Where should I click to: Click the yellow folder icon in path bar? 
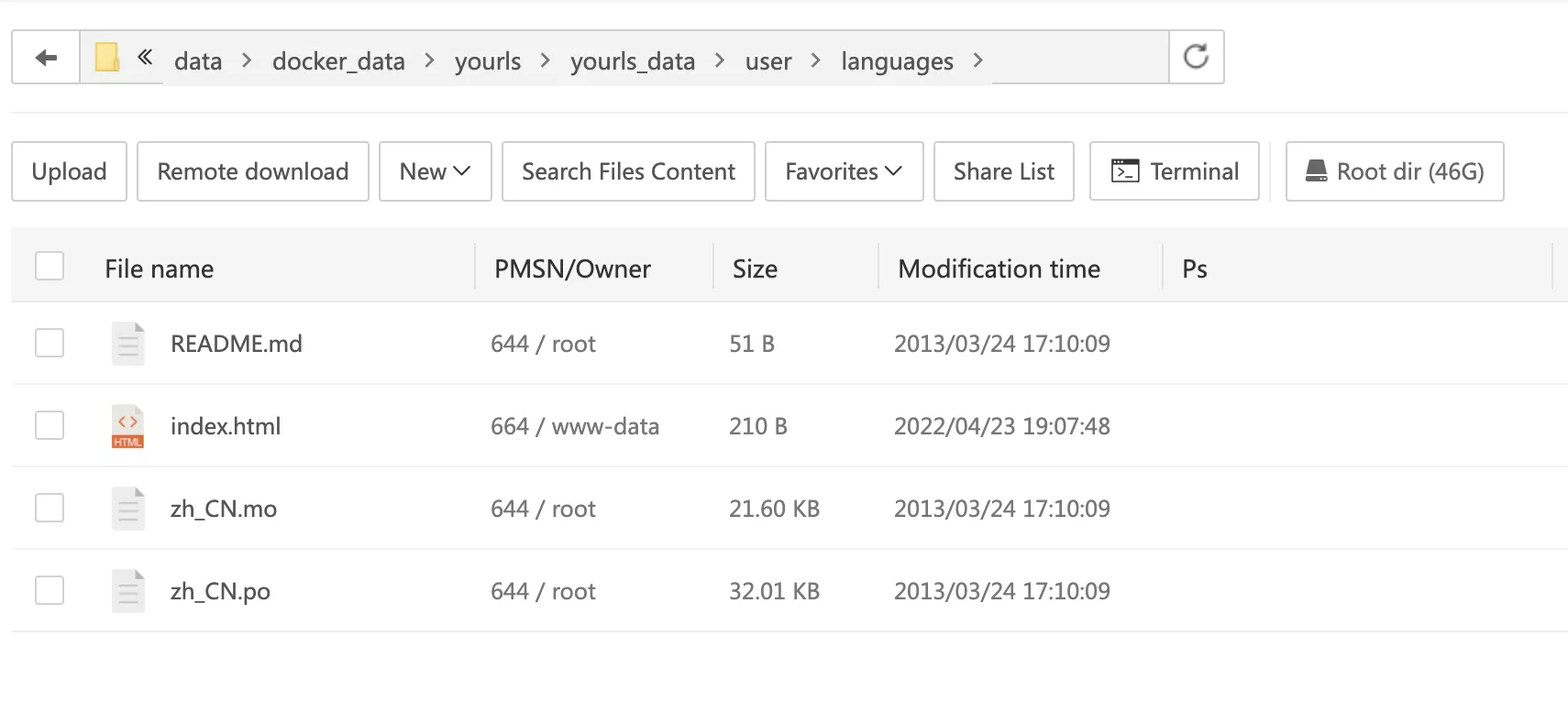(107, 58)
